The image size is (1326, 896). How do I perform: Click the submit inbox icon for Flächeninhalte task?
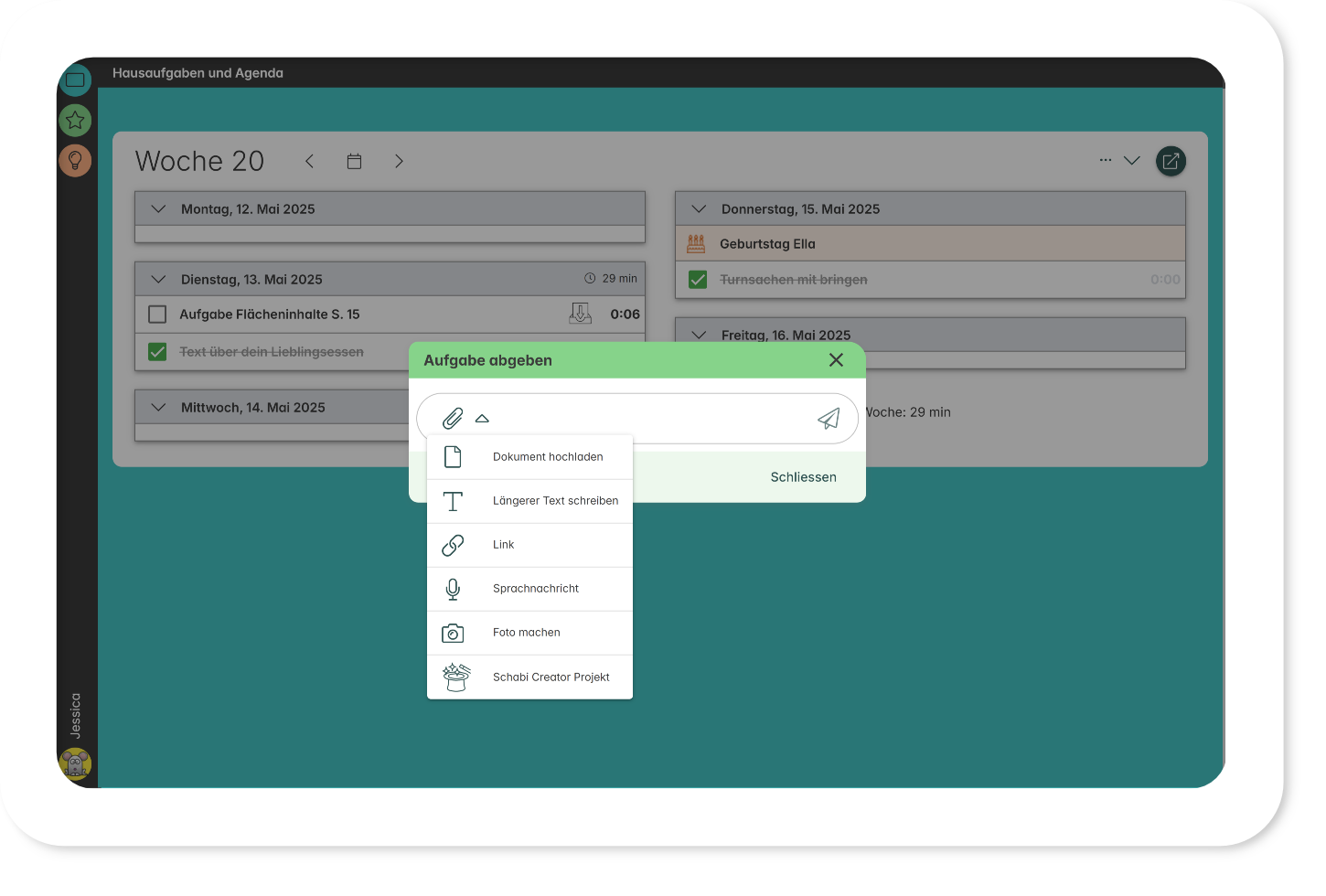click(x=580, y=315)
